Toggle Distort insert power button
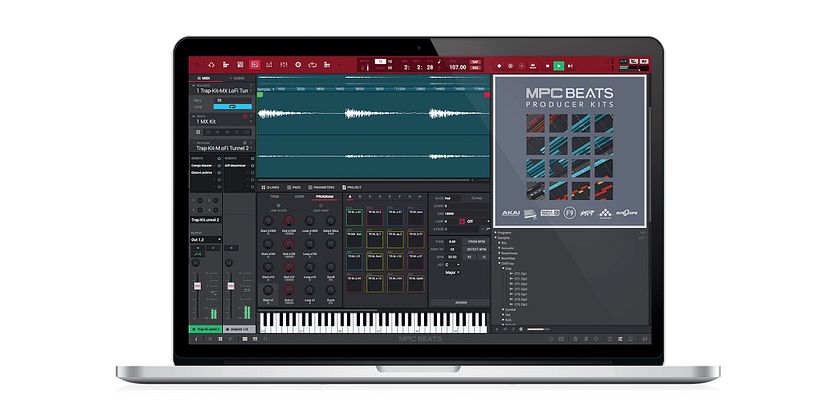 click(219, 172)
